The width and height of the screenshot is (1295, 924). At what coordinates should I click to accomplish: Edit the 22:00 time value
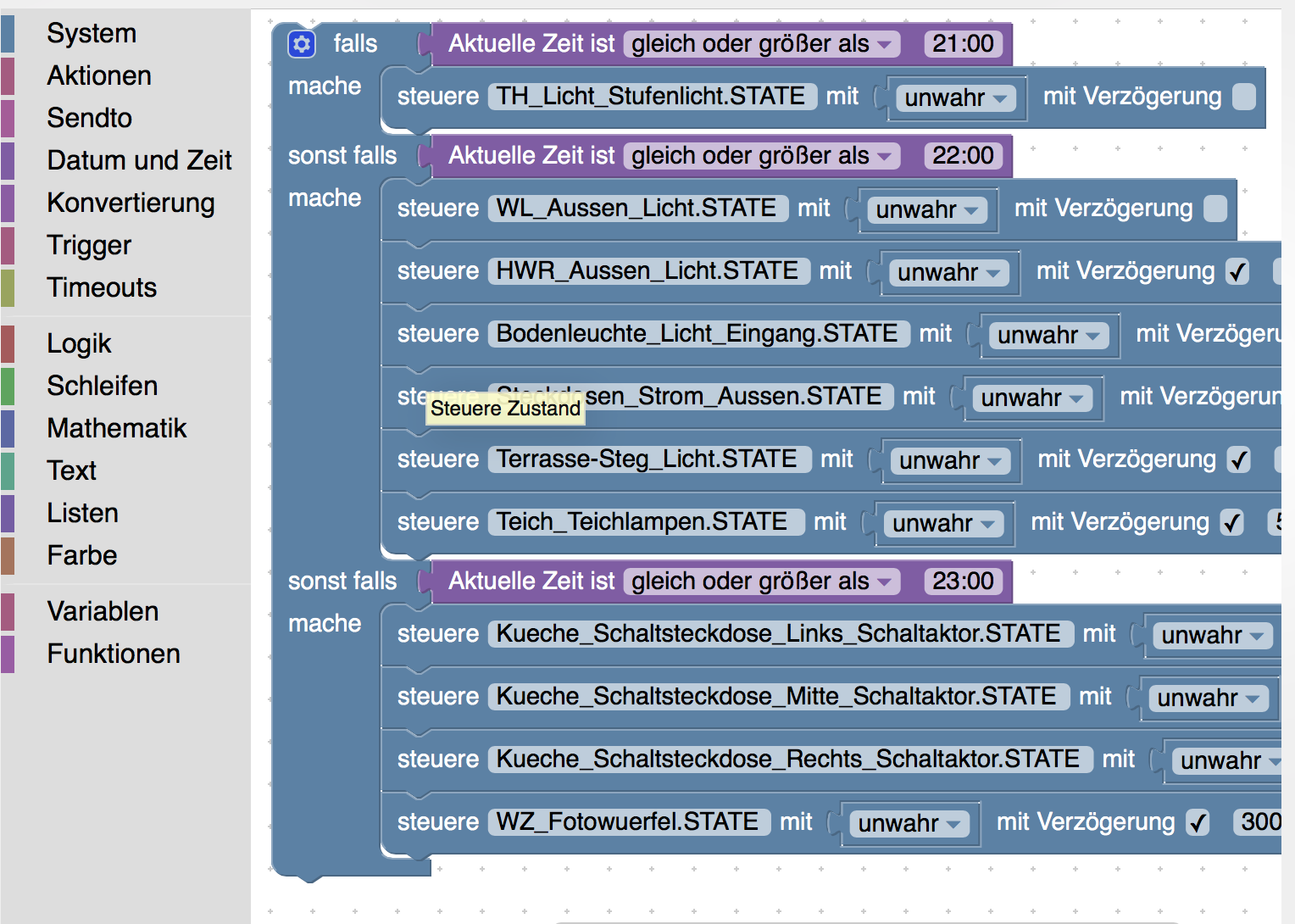pyautogui.click(x=964, y=155)
